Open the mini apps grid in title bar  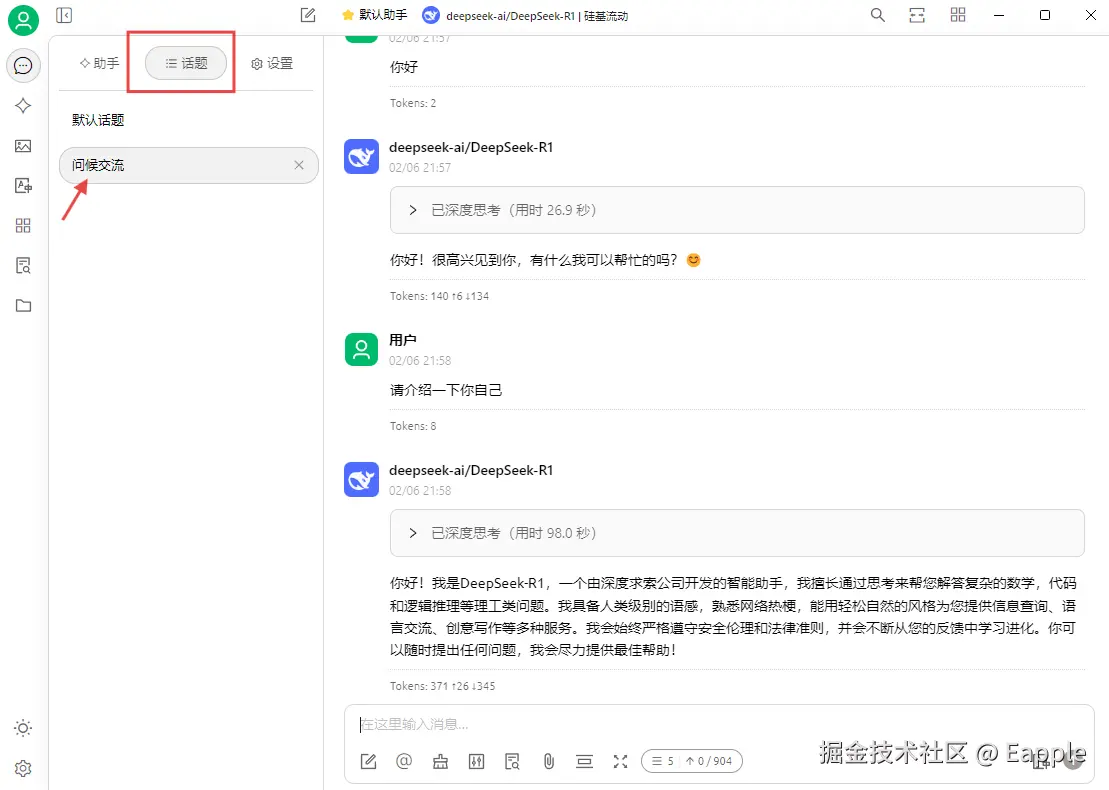958,15
